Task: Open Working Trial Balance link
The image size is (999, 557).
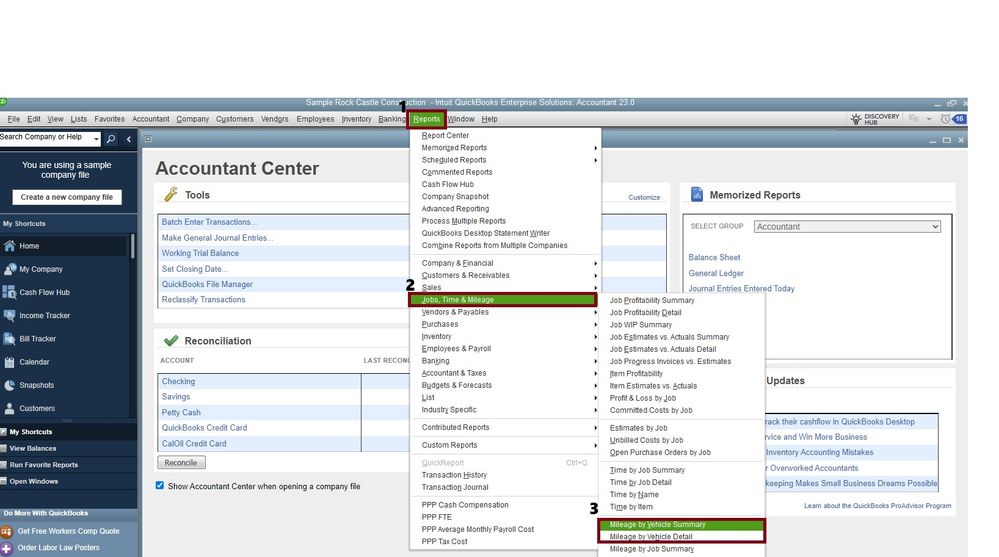Action: coord(200,253)
